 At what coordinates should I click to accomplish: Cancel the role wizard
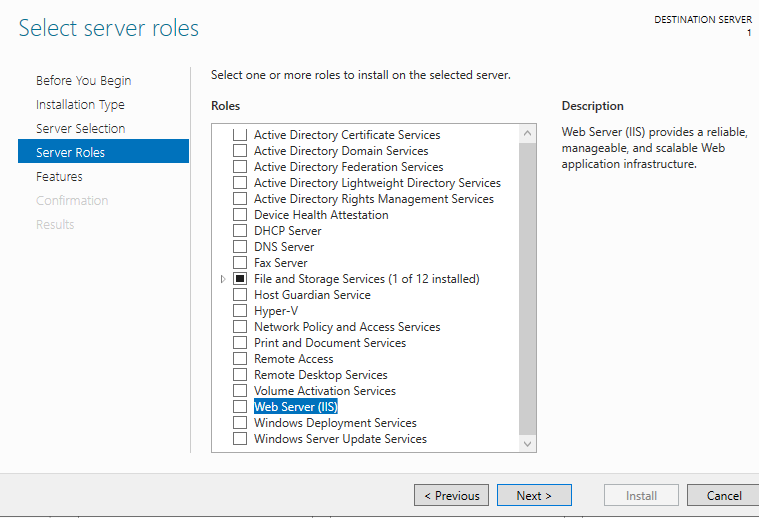723,495
